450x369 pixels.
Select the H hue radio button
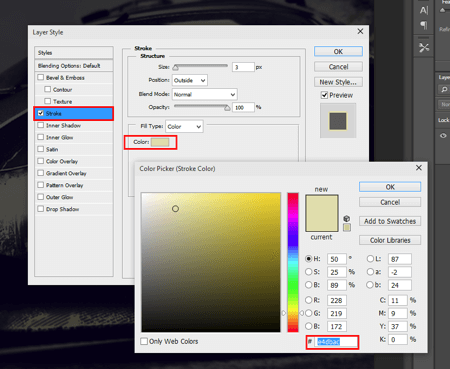(x=309, y=259)
